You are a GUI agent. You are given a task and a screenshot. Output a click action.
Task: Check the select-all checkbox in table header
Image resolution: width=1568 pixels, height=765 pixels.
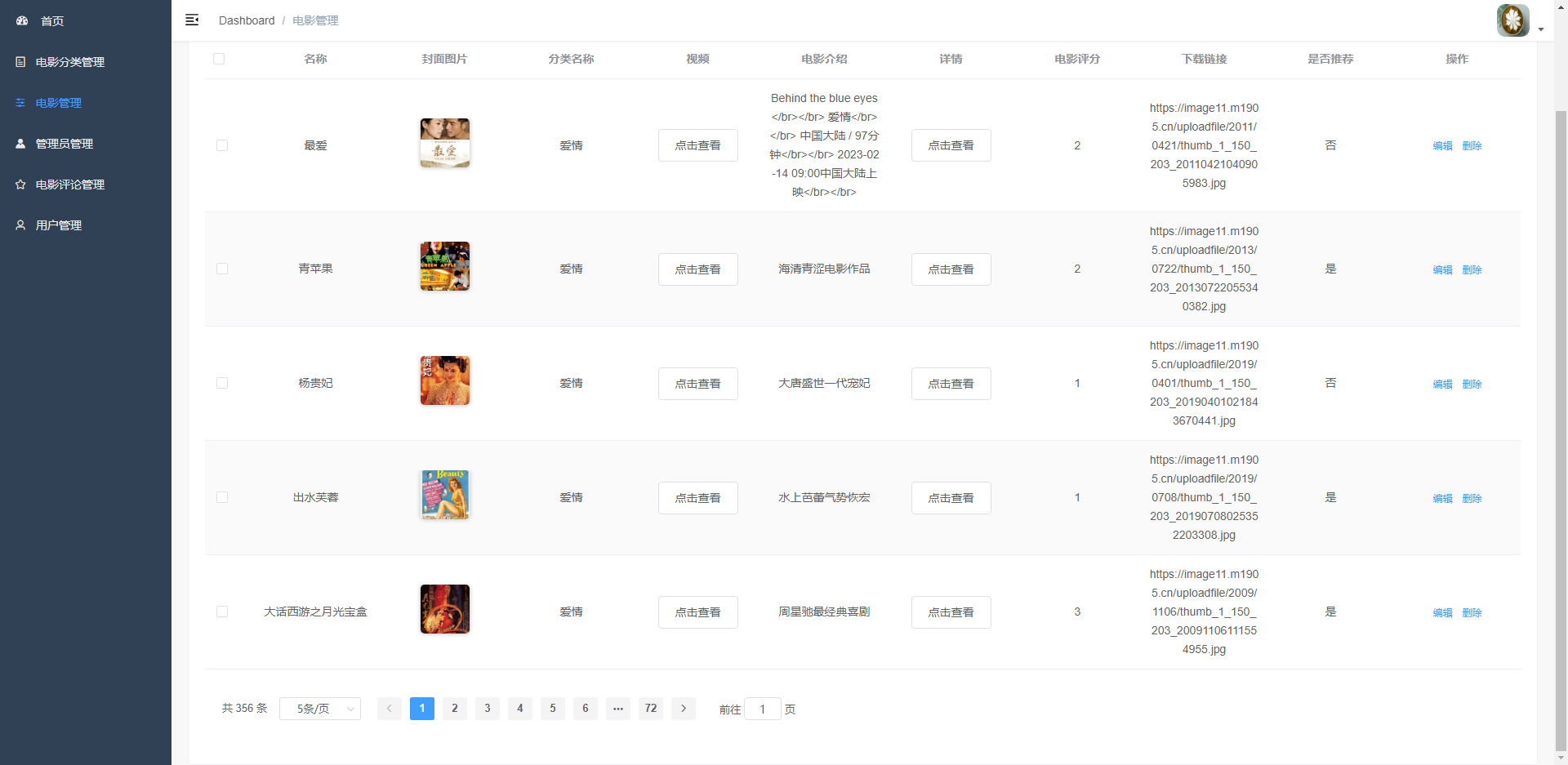tap(219, 59)
